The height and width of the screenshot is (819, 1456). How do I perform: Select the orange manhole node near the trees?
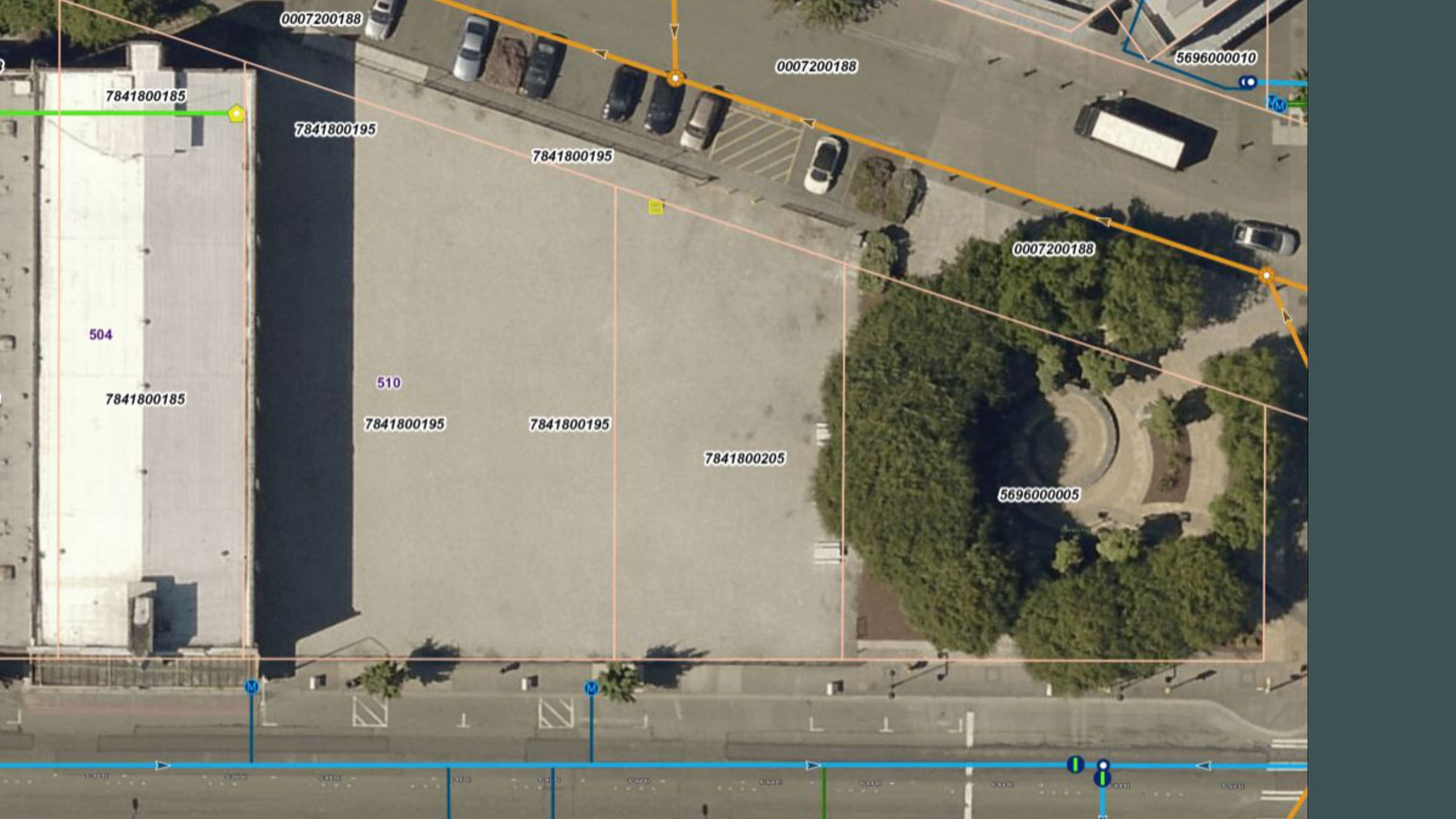click(1267, 276)
